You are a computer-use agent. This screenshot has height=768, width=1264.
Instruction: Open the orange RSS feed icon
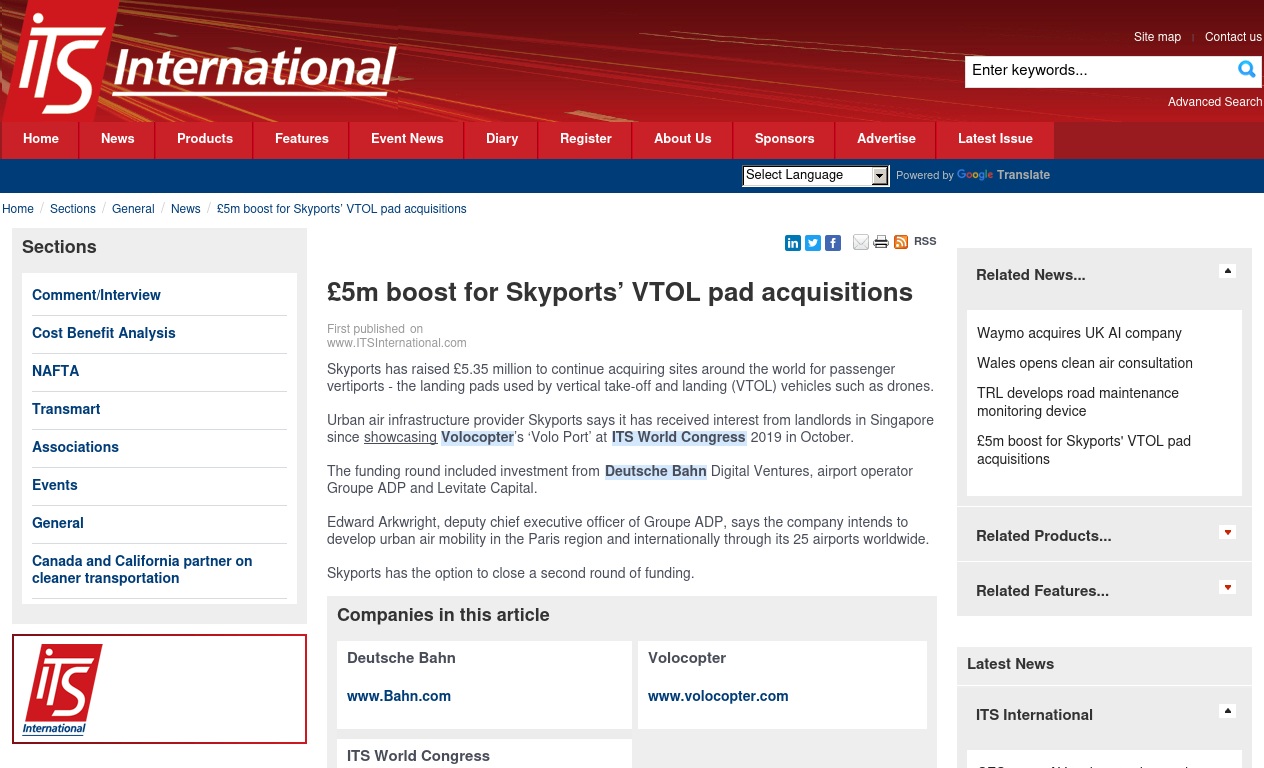[x=901, y=242]
